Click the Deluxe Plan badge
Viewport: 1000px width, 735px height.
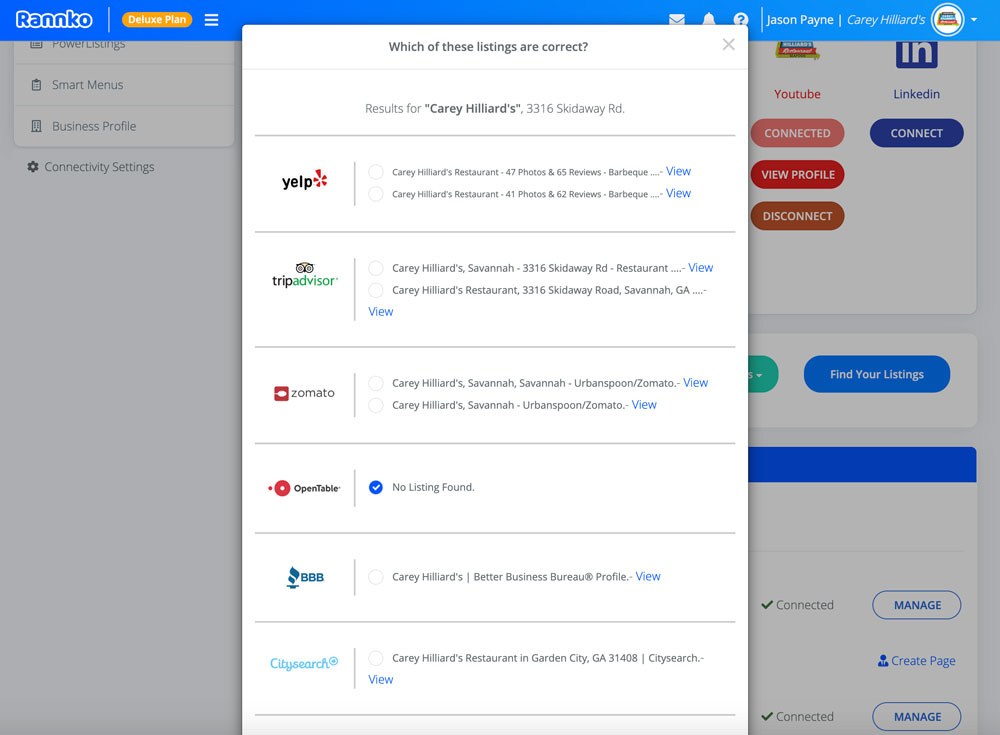157,20
